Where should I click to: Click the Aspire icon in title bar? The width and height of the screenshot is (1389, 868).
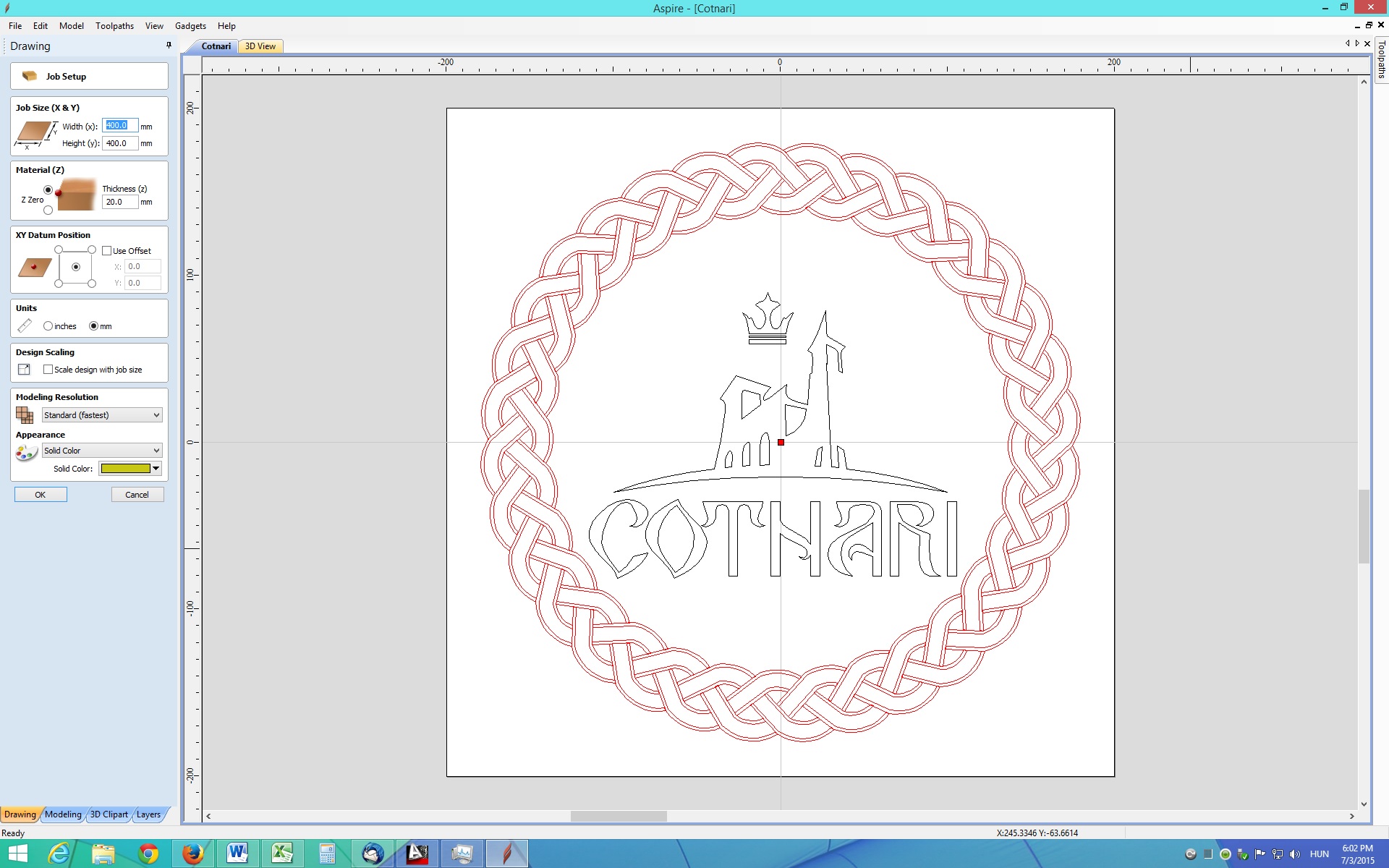pos(7,8)
